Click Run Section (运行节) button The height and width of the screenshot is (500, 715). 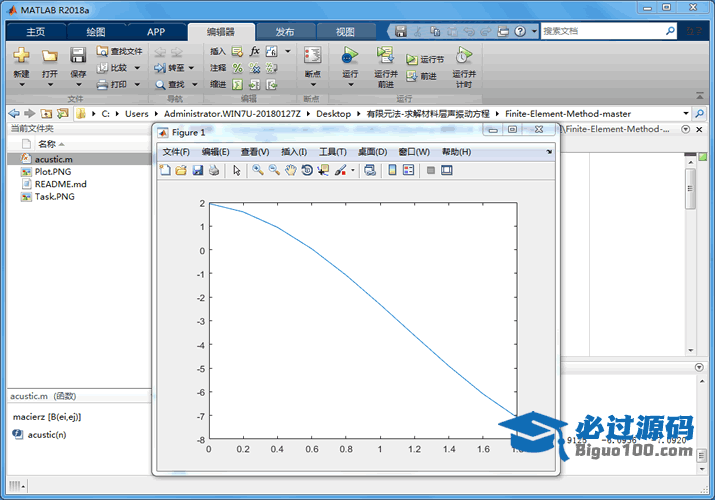(425, 59)
